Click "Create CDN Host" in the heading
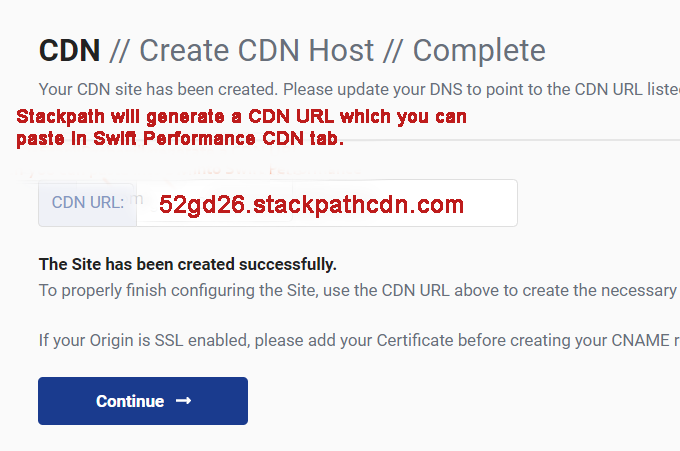The width and height of the screenshot is (680, 451). [256, 51]
